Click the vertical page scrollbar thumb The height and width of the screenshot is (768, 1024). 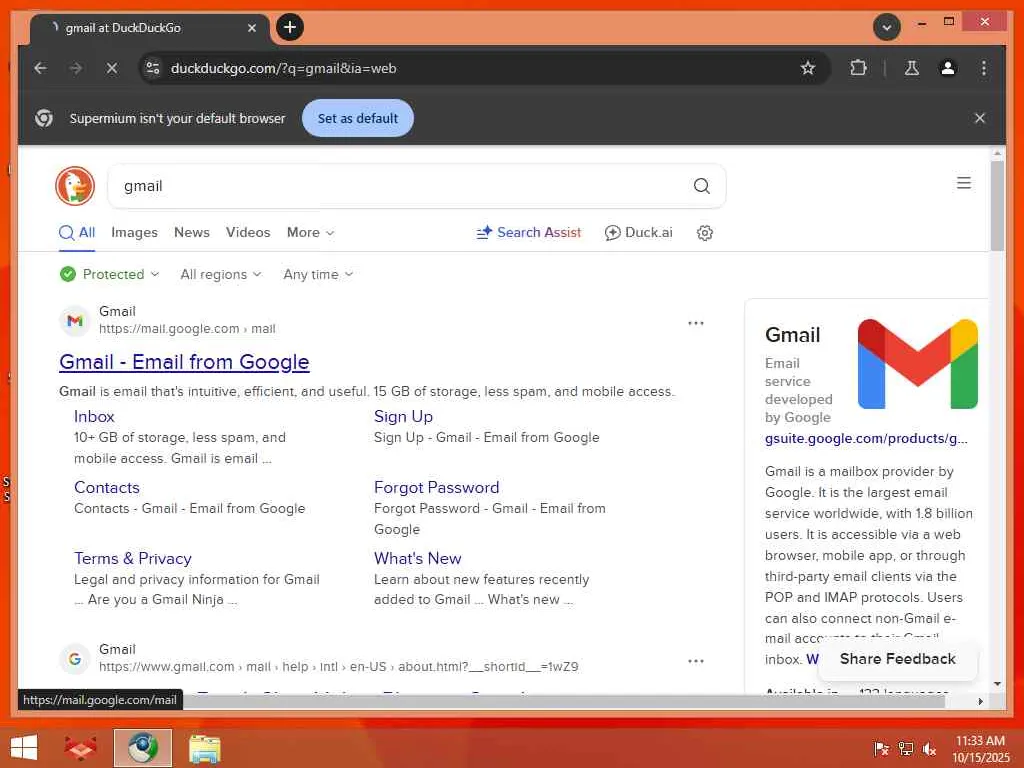[997, 206]
